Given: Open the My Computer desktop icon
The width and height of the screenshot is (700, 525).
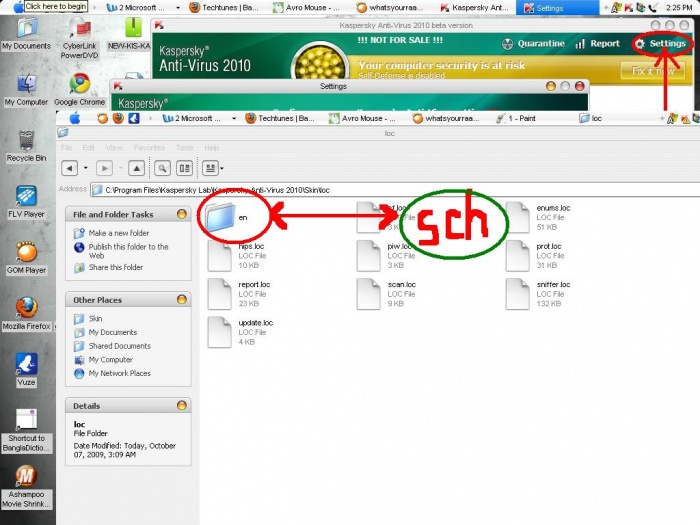Looking at the screenshot, I should [26, 89].
